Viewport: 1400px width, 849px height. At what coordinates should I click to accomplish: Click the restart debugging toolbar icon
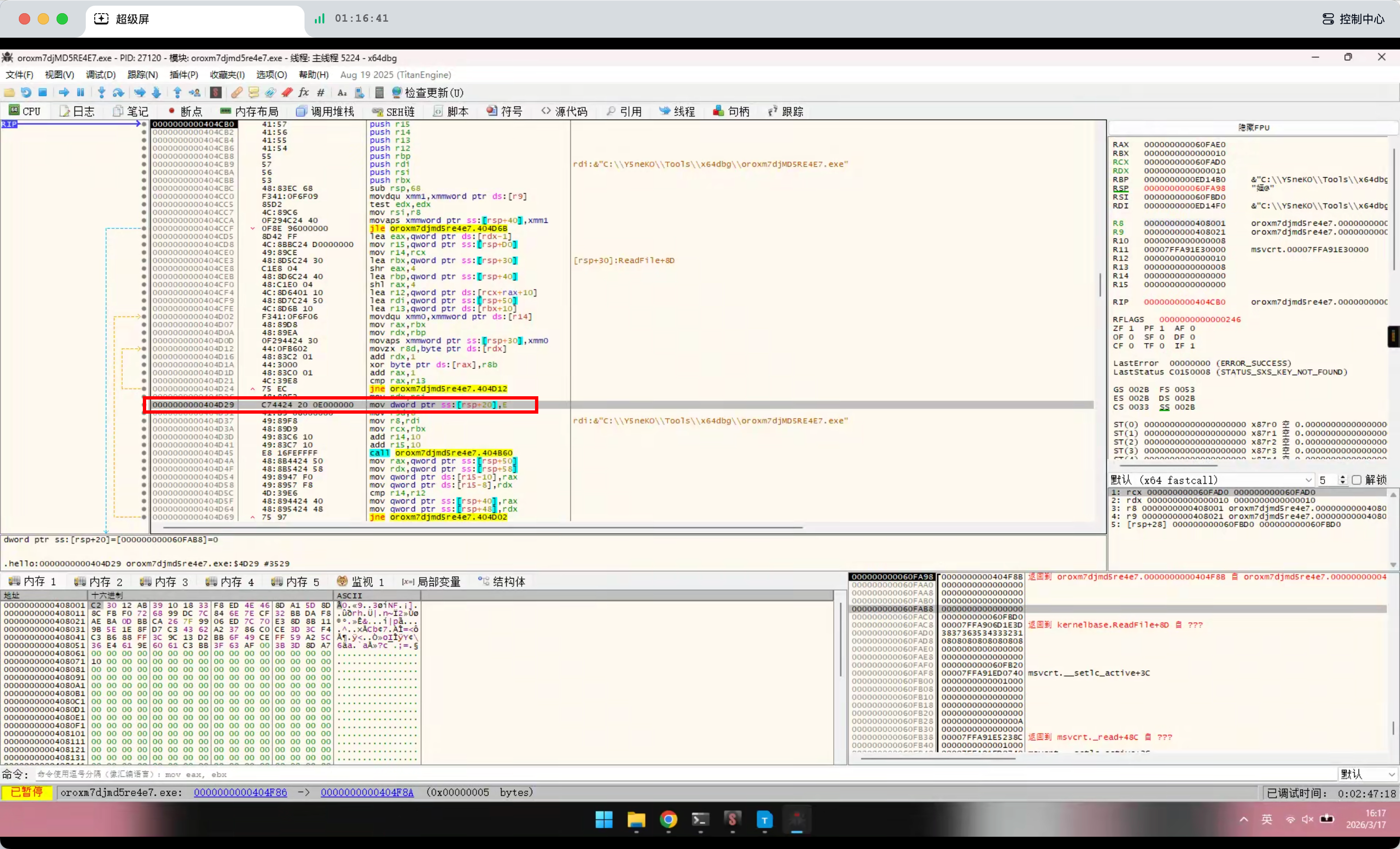tap(25, 92)
